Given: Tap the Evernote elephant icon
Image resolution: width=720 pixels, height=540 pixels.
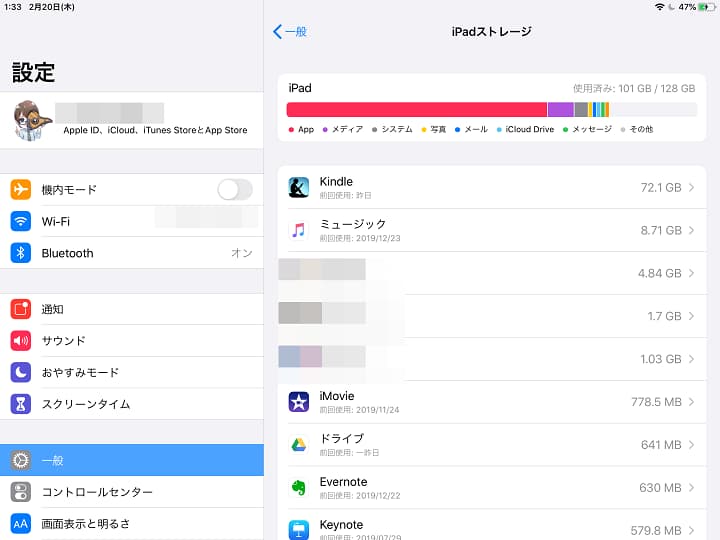Looking at the screenshot, I should (298, 488).
